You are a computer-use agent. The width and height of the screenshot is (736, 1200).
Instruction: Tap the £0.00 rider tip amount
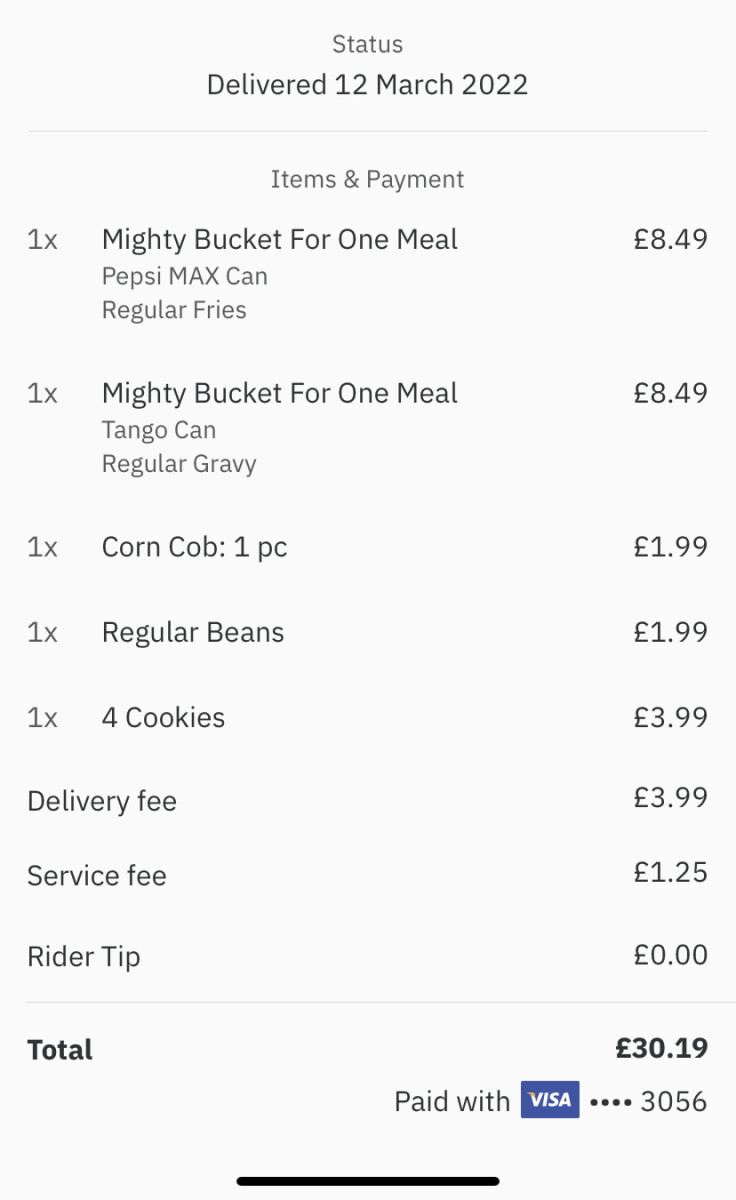pos(670,955)
